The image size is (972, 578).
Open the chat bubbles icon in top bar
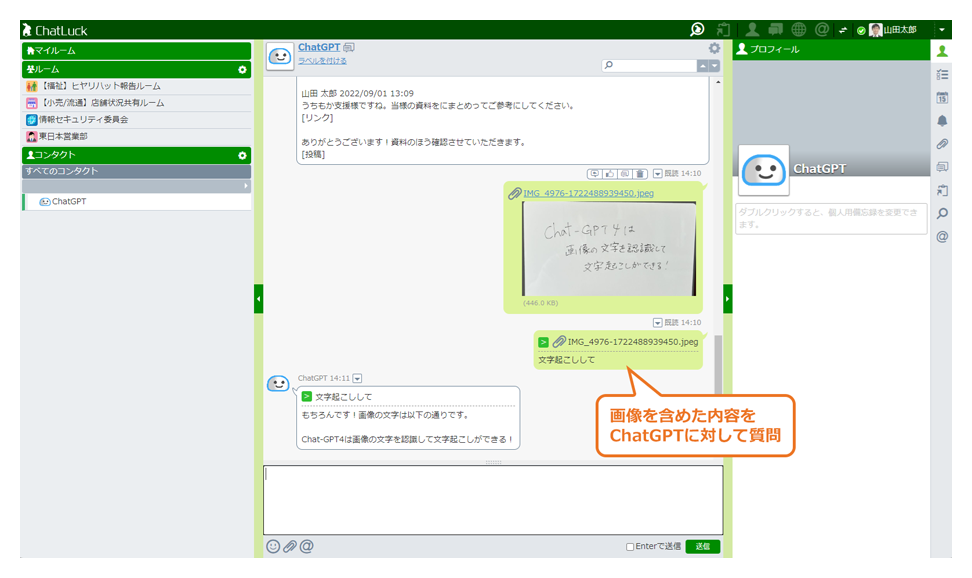coord(775,29)
